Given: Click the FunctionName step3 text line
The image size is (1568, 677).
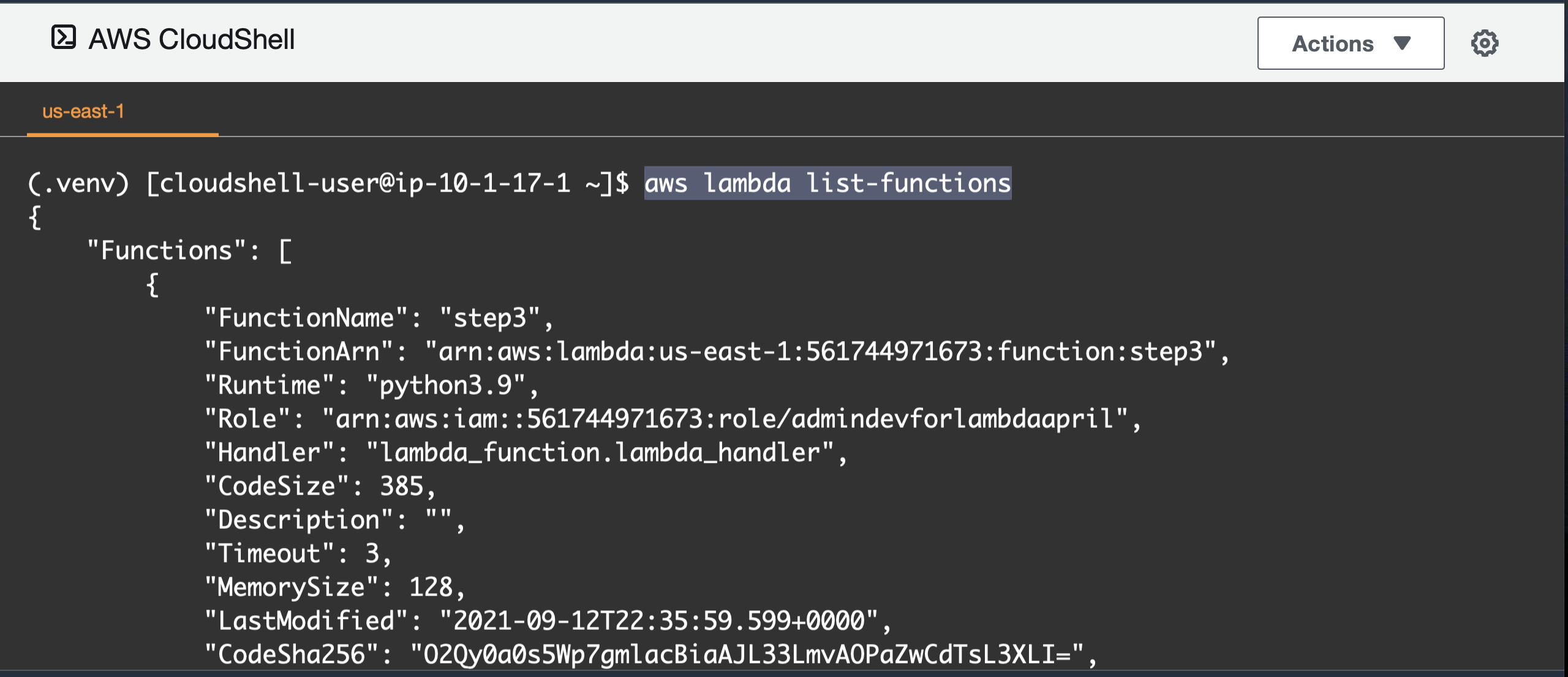Looking at the screenshot, I should click(377, 318).
